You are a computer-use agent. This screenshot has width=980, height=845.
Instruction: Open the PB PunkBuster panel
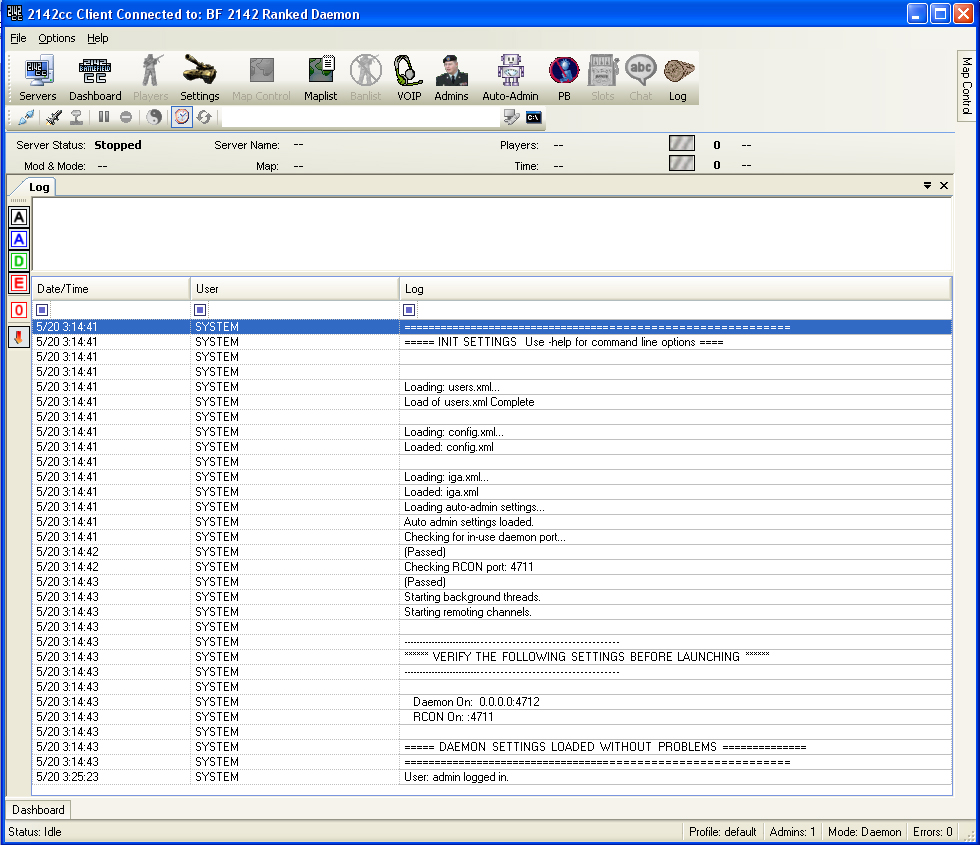click(x=564, y=78)
